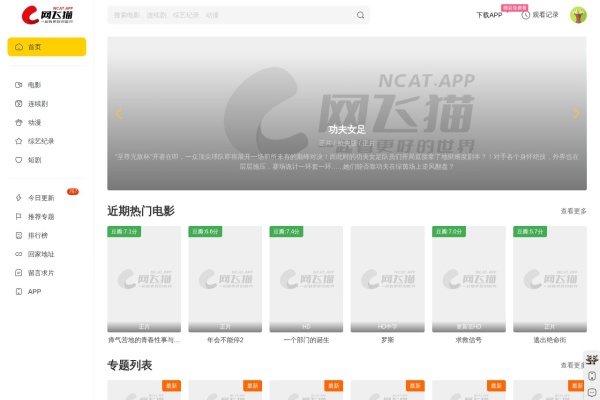Click the TV icon beside 连续剧
The width and height of the screenshot is (600, 400).
pos(18,103)
